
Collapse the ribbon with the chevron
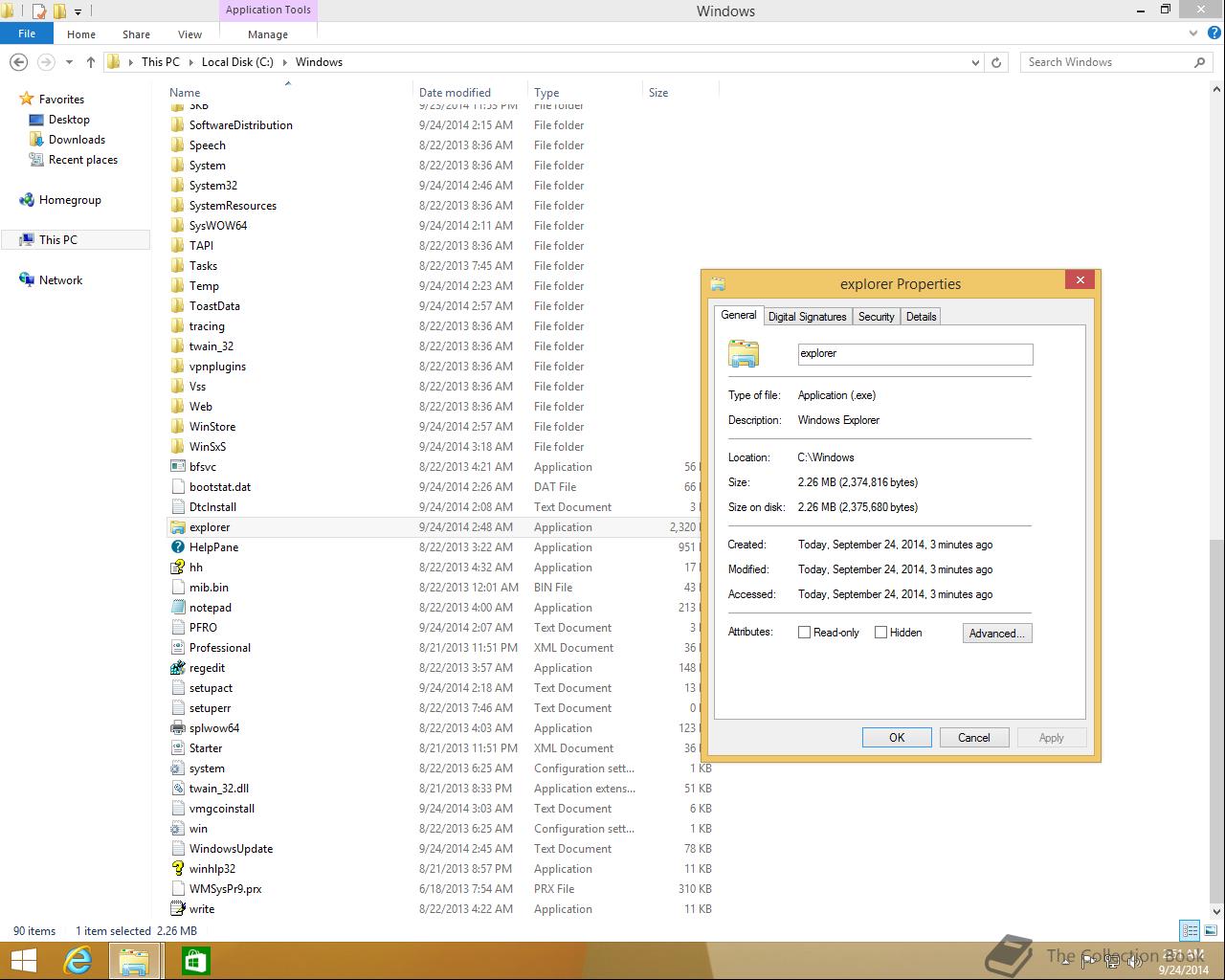[x=1192, y=33]
